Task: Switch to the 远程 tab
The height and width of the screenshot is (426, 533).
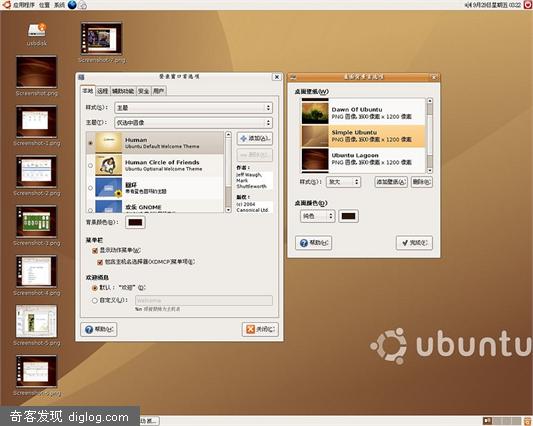Action: point(102,91)
